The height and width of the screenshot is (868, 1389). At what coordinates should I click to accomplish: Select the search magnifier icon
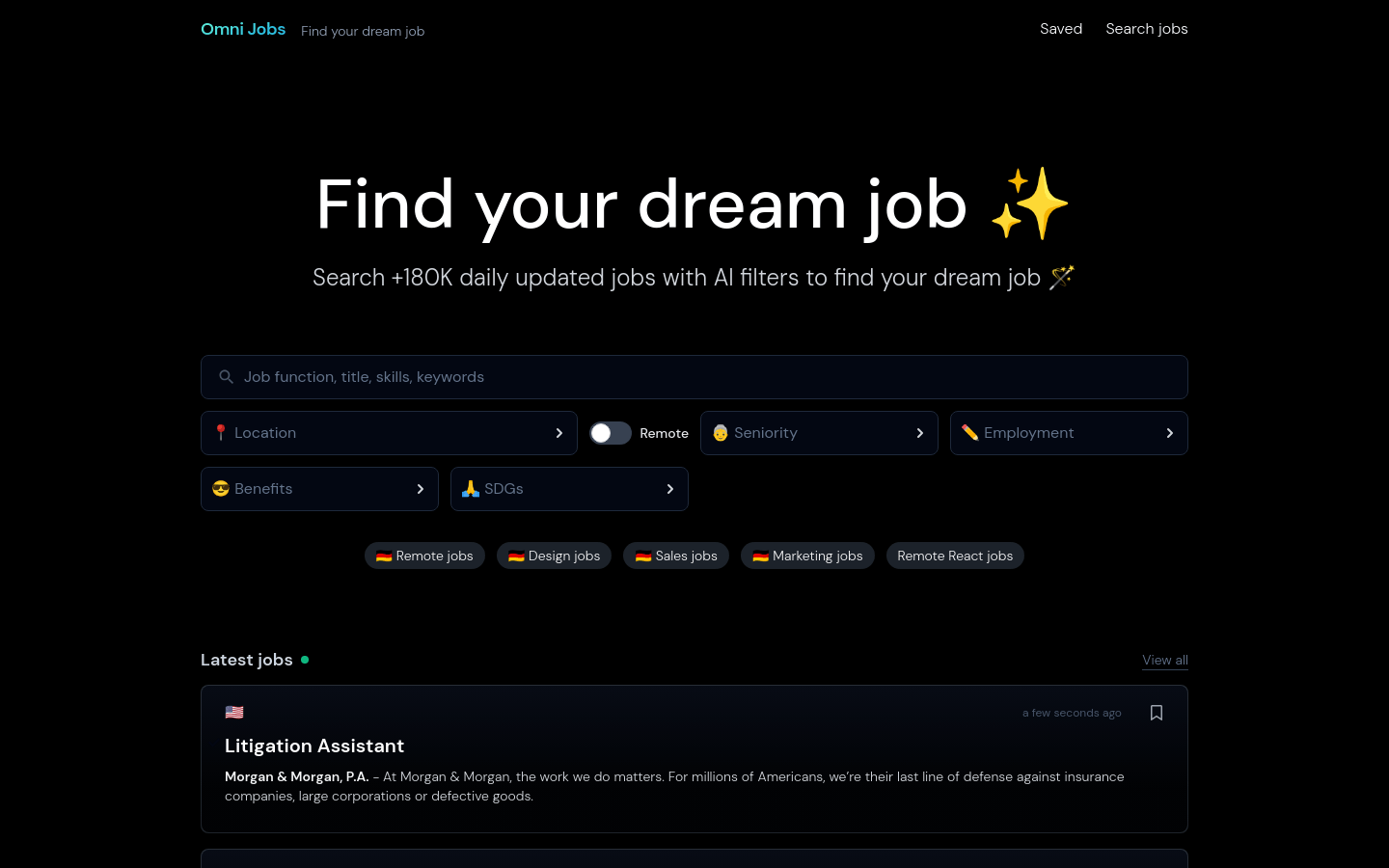point(226,376)
